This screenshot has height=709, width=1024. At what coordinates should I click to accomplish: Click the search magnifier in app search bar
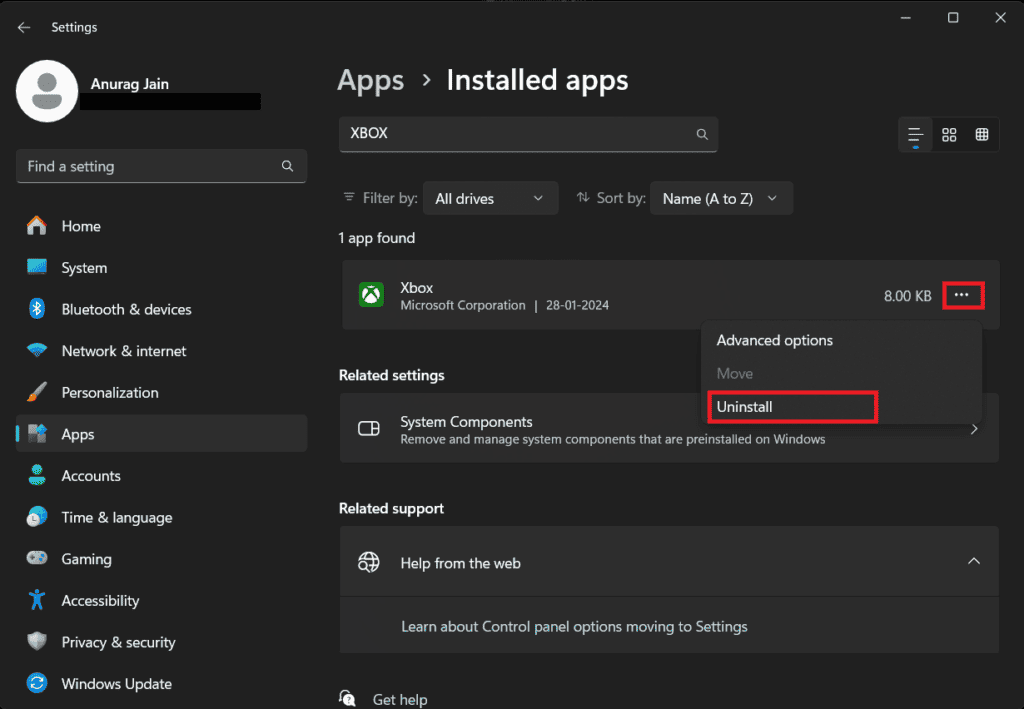(701, 134)
